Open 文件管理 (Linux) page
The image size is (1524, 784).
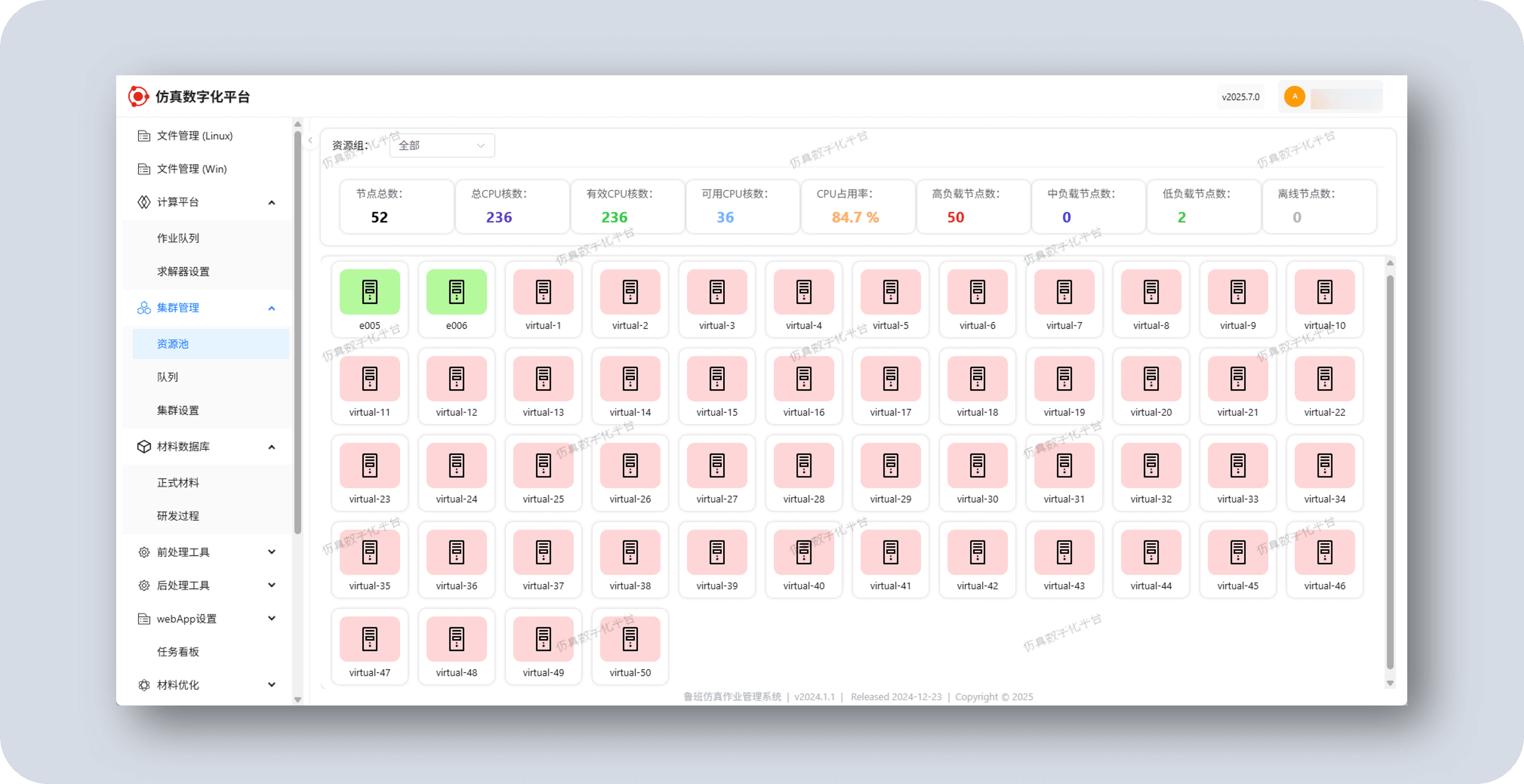pyautogui.click(x=194, y=136)
